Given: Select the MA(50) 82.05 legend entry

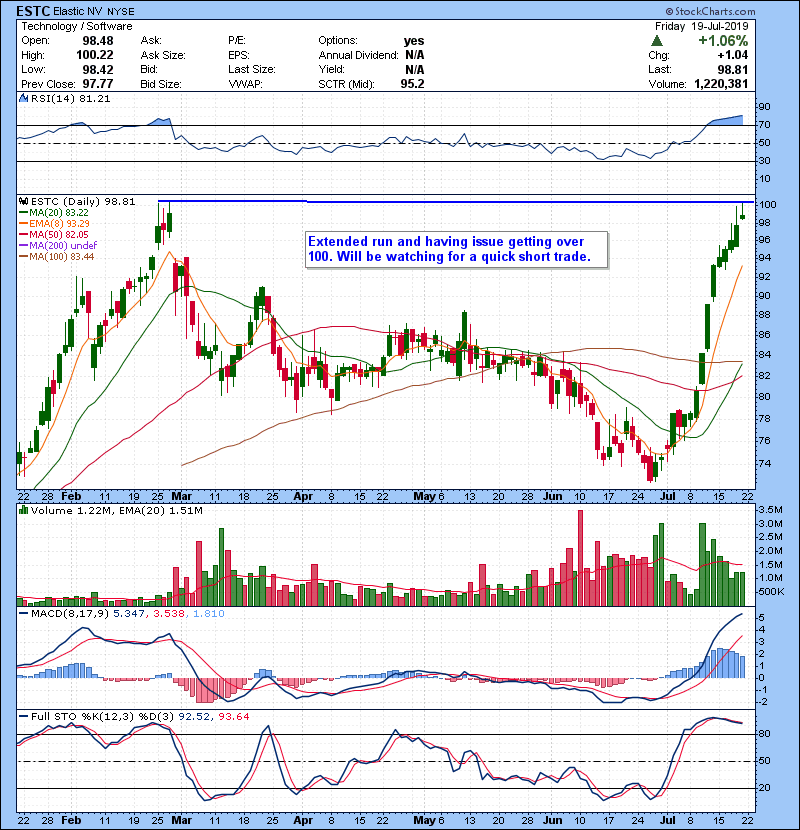Looking at the screenshot, I should click(x=54, y=234).
